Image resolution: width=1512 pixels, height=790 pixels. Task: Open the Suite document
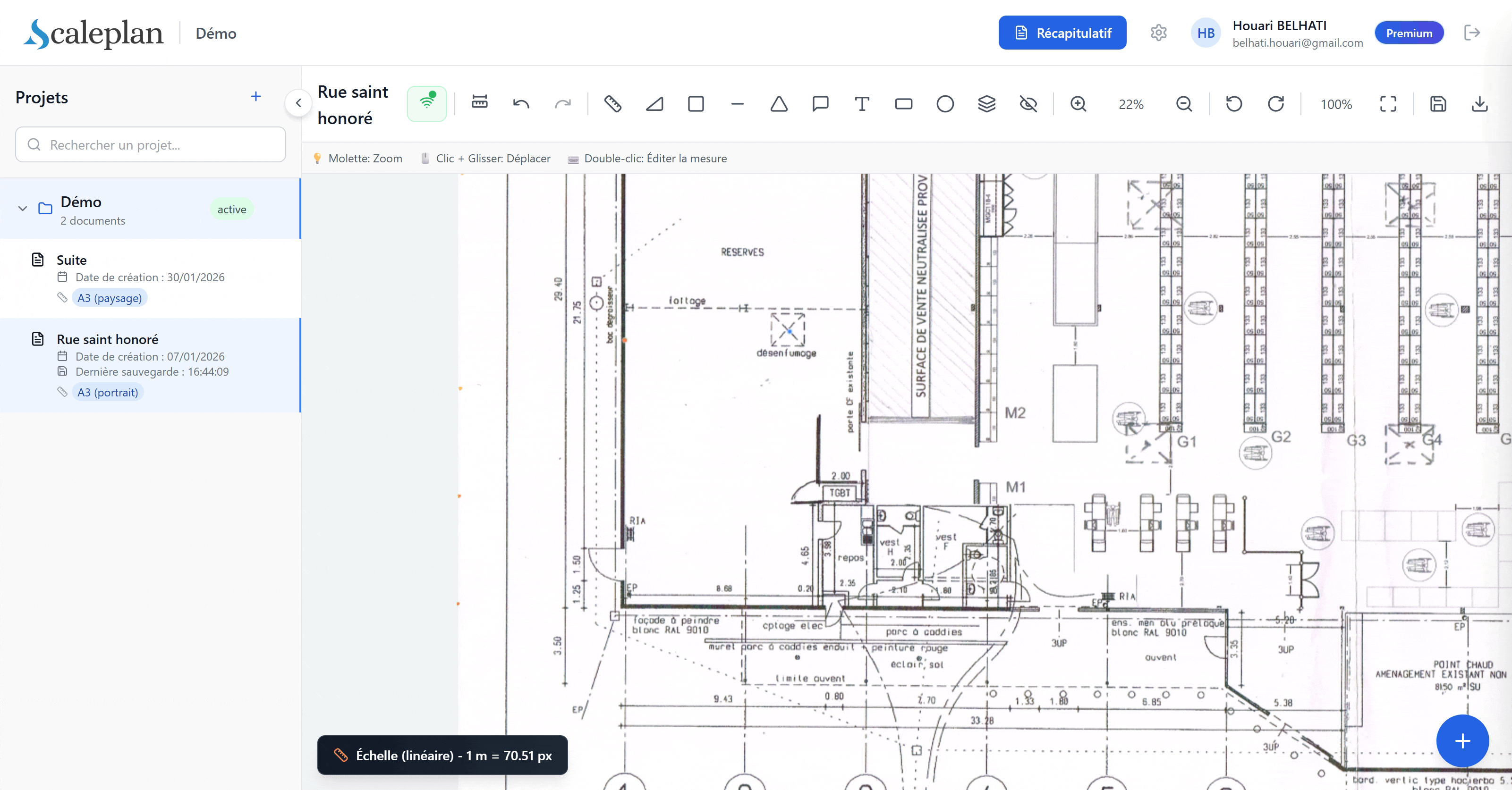[72, 260]
